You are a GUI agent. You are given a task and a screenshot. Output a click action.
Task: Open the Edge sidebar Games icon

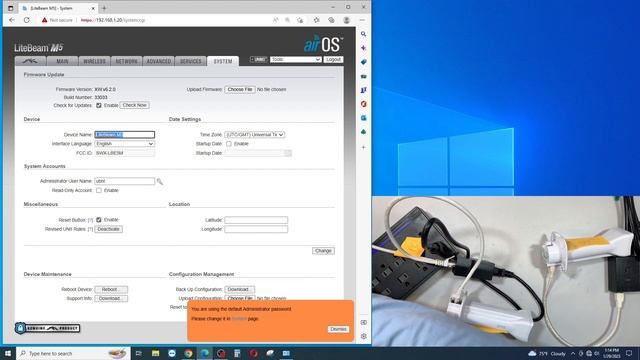(363, 90)
